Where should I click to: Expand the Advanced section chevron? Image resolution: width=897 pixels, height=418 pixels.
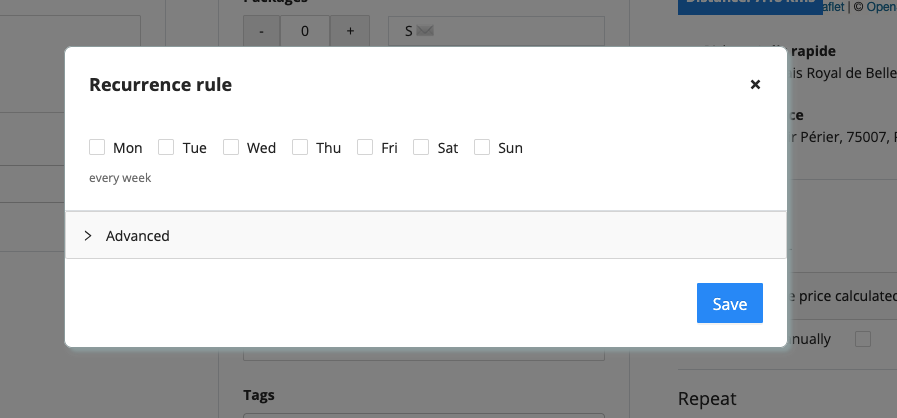(88, 236)
